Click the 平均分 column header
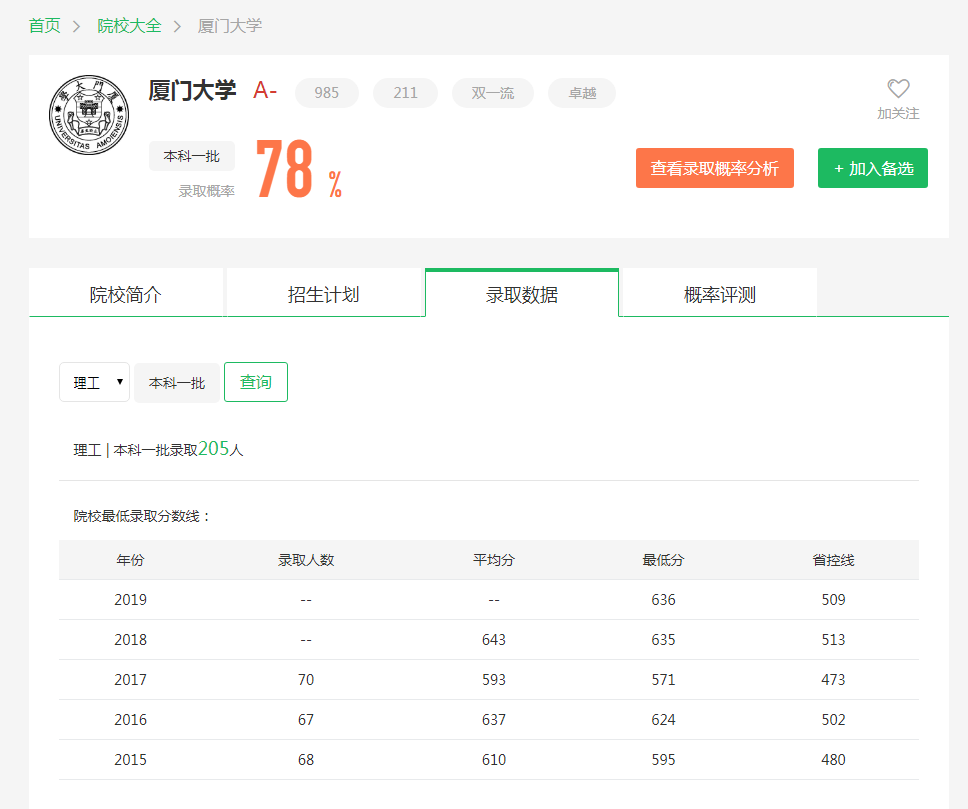 click(494, 560)
